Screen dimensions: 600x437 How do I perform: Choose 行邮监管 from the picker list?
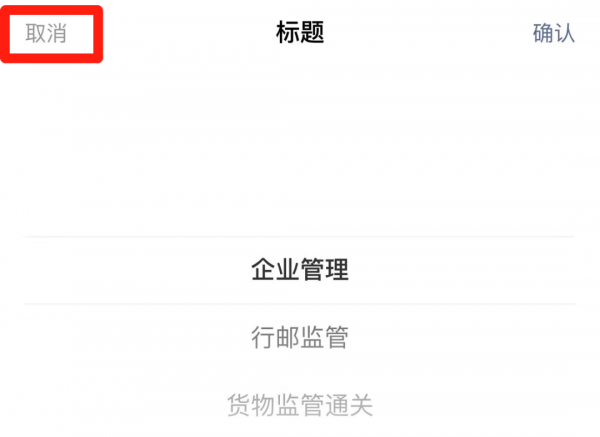point(300,337)
